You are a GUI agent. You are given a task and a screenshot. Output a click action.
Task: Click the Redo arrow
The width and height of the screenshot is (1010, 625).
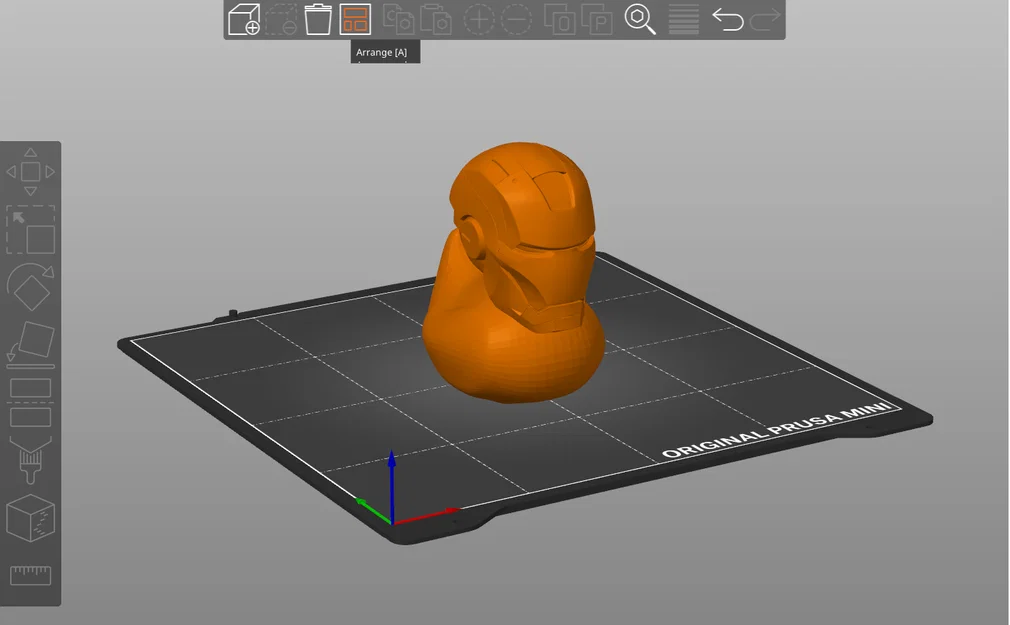coord(765,19)
